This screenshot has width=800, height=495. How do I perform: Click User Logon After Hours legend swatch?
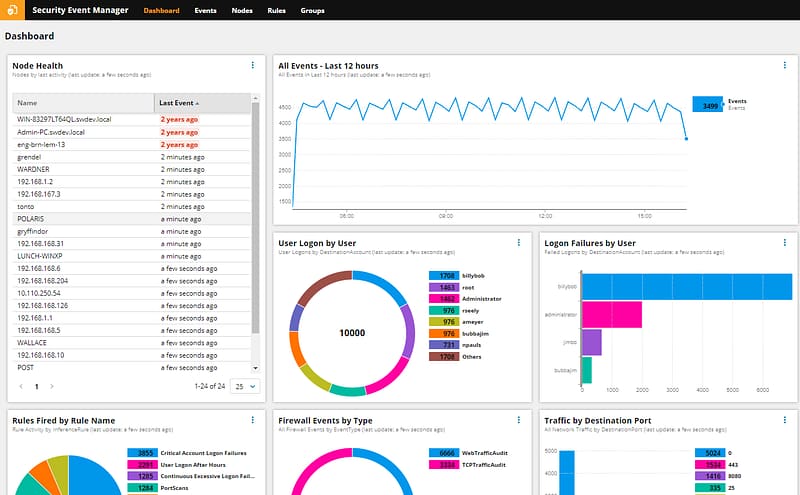142,465
